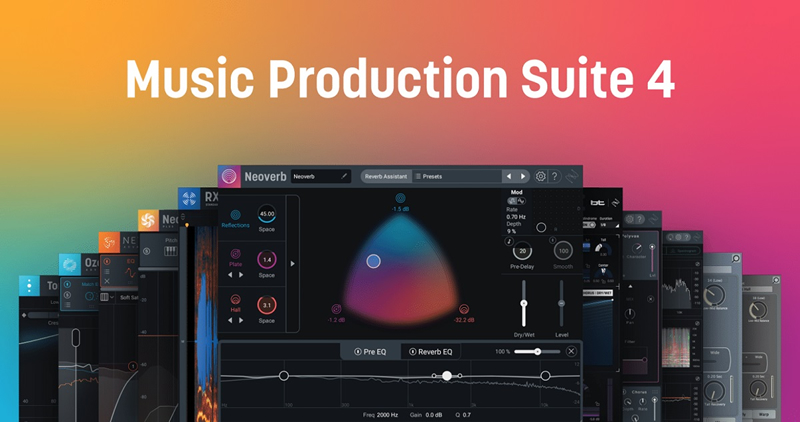This screenshot has width=800, height=422.
Task: Switch to Pre EQ tab
Action: click(370, 352)
